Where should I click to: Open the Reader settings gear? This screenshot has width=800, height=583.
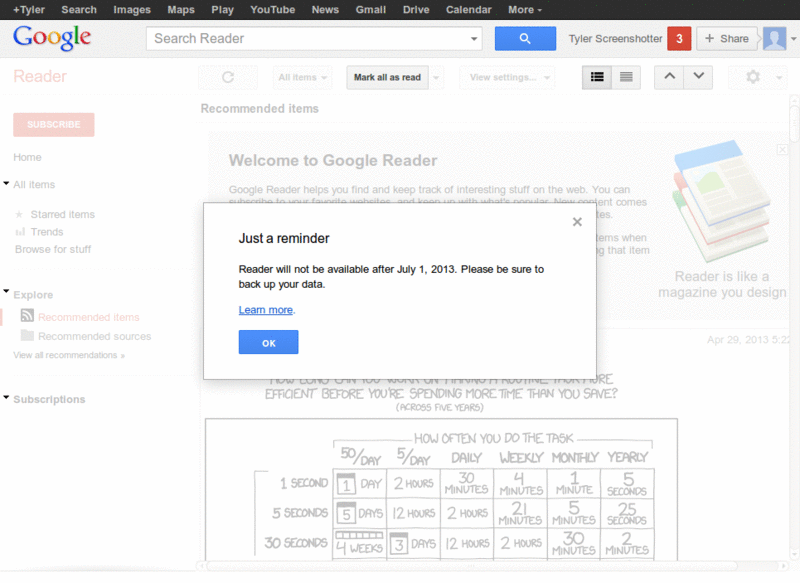click(x=755, y=77)
